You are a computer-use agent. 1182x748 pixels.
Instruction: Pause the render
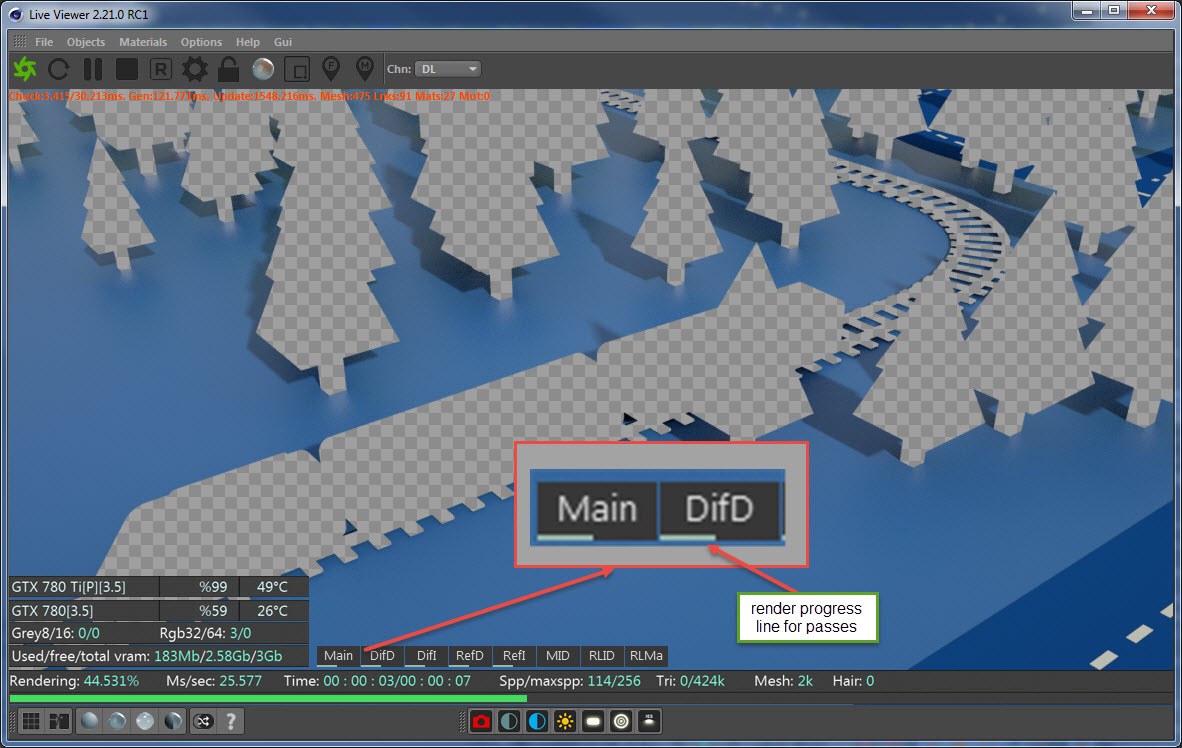(93, 69)
